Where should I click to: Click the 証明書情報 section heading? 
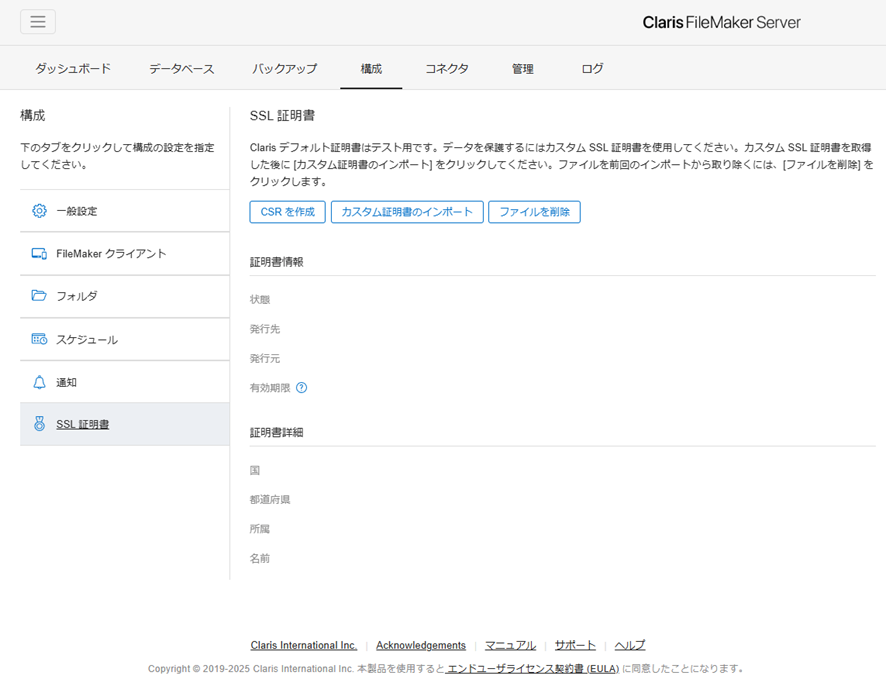pyautogui.click(x=277, y=262)
